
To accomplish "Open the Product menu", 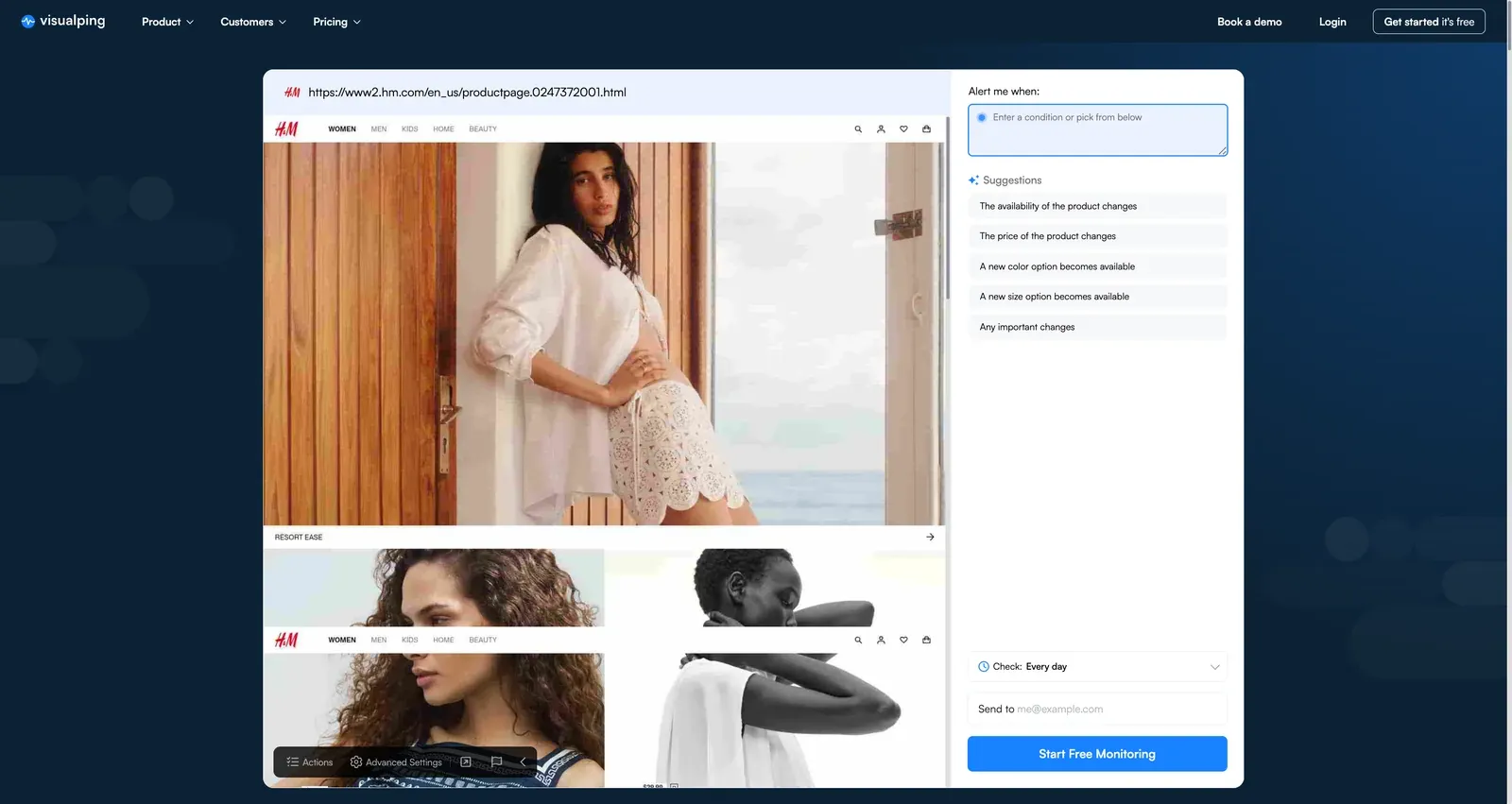I will [167, 22].
